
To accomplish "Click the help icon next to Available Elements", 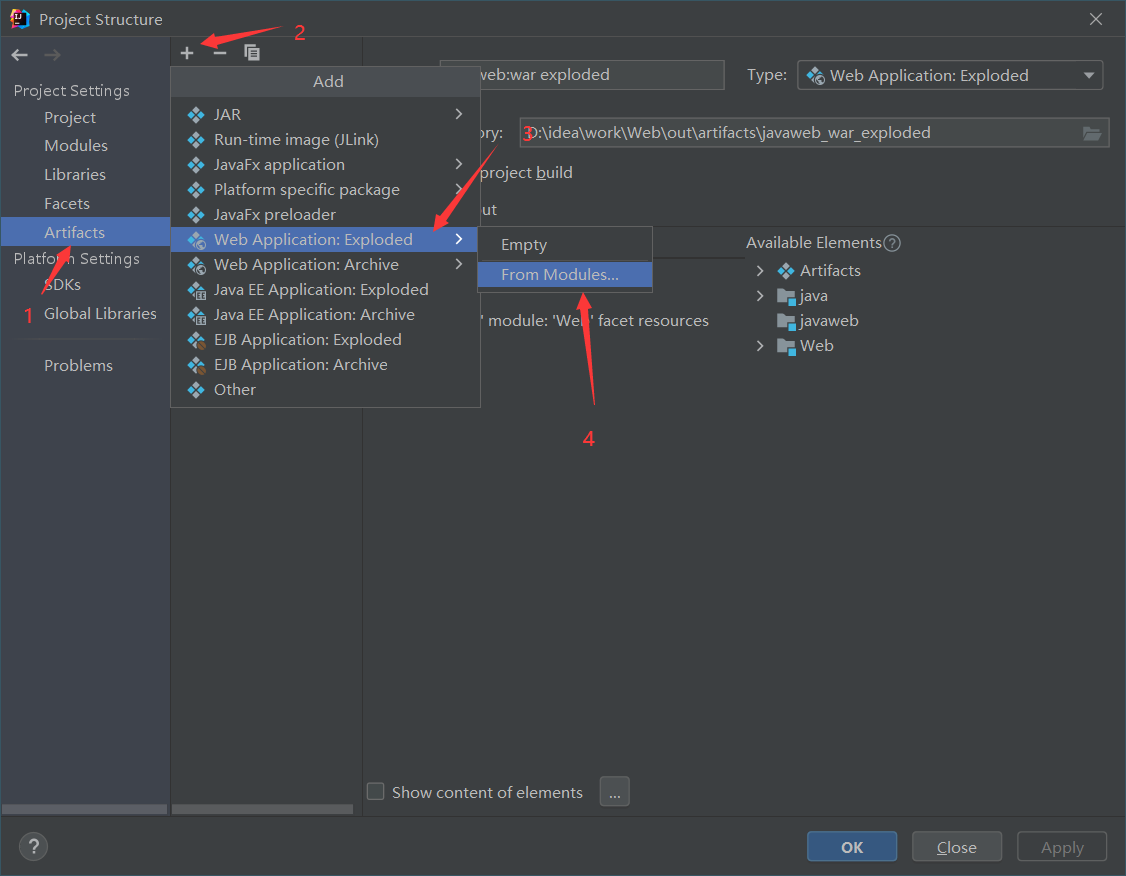I will point(891,242).
